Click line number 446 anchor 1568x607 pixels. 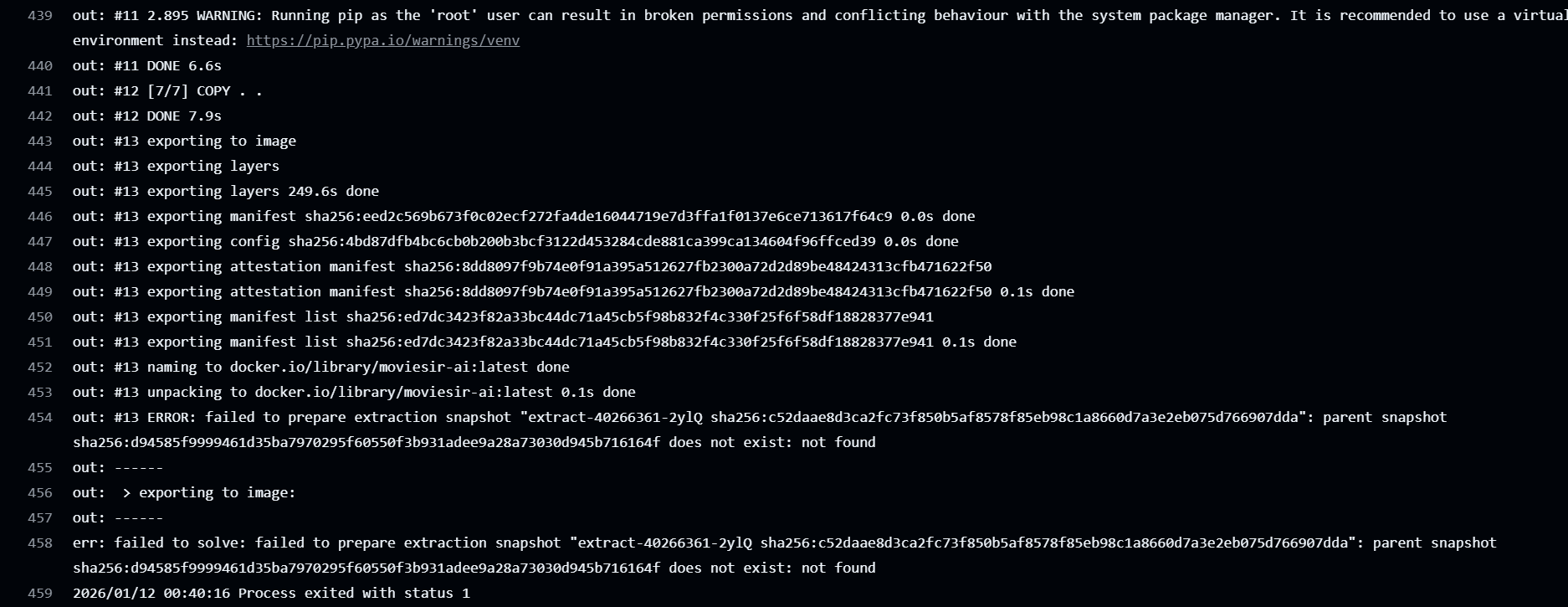point(40,216)
